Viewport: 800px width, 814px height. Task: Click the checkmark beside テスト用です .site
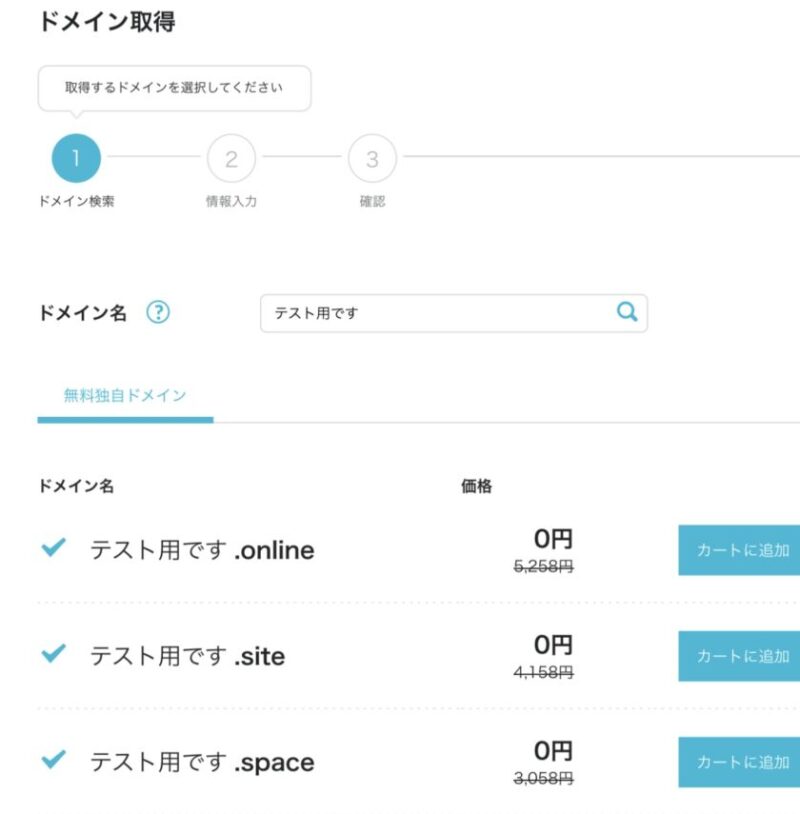pyautogui.click(x=53, y=653)
